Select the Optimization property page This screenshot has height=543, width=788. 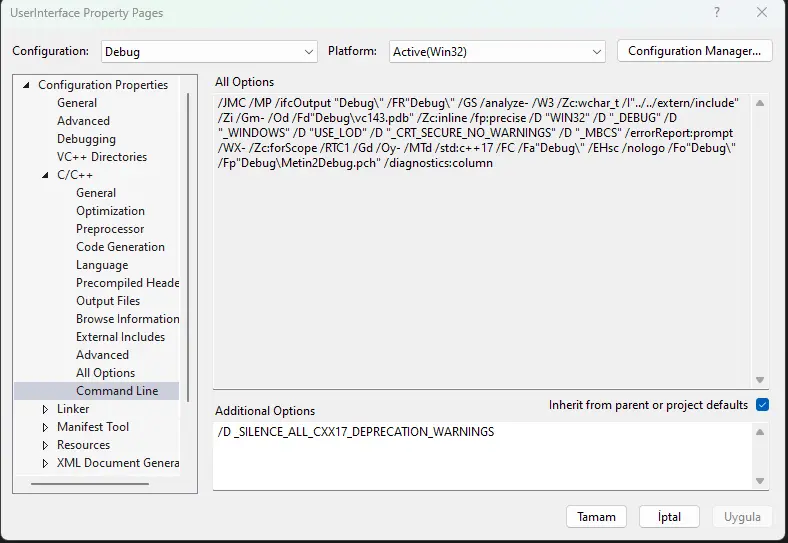pos(110,211)
